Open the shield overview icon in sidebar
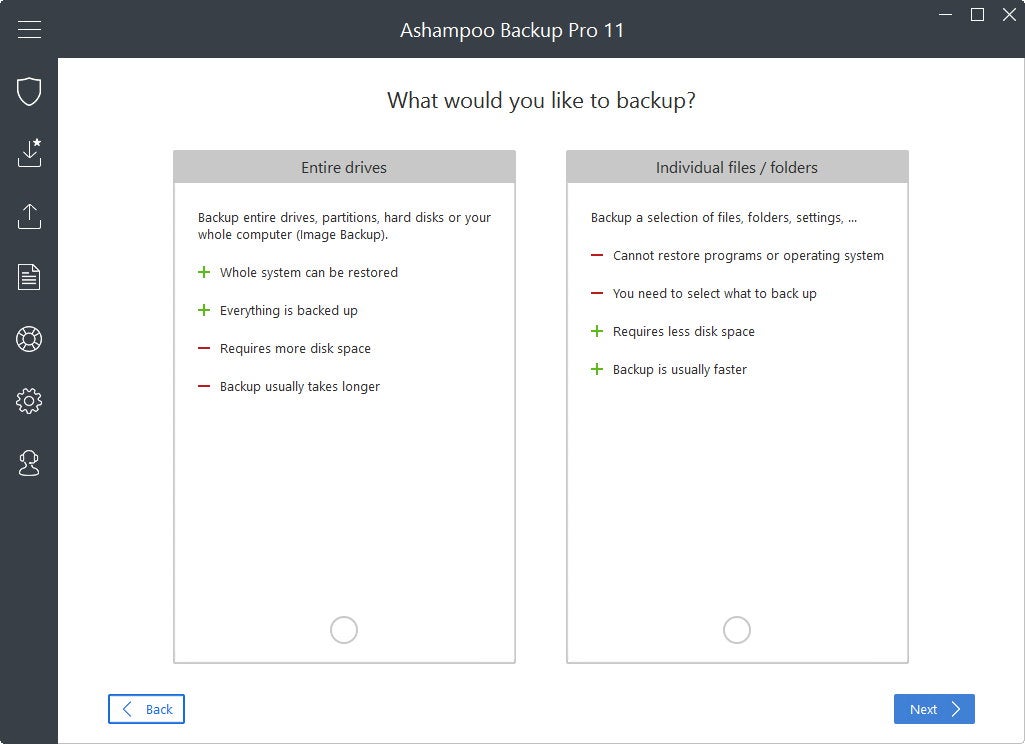Viewport: 1025px width, 744px height. point(29,91)
